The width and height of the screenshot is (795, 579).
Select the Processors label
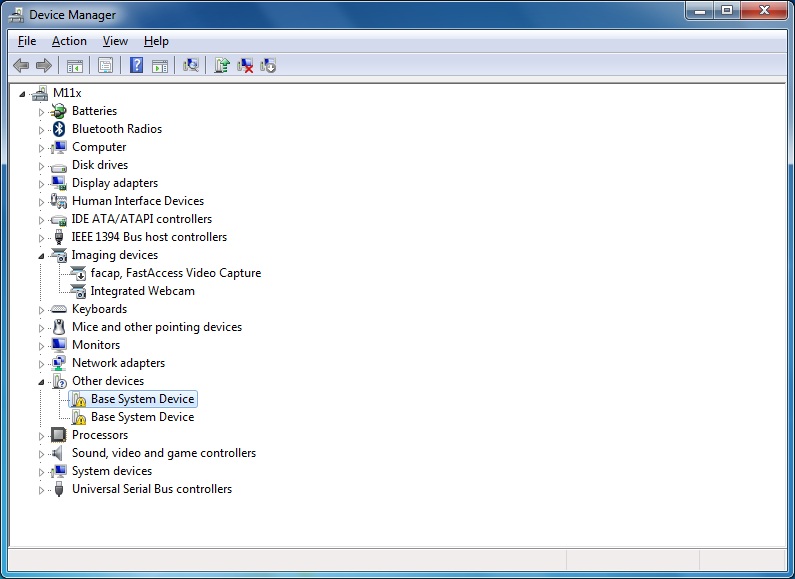(x=100, y=435)
